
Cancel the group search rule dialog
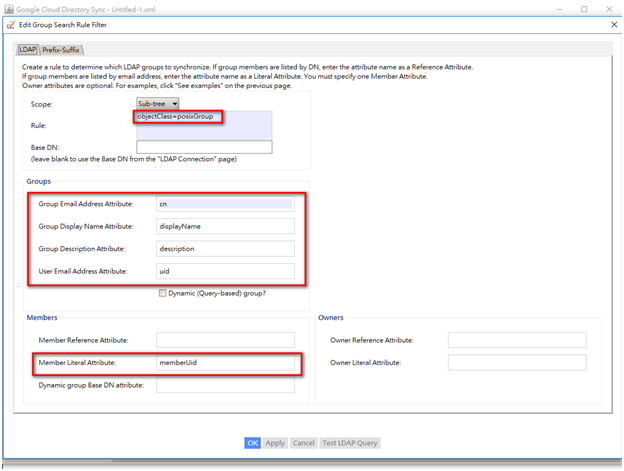point(303,443)
